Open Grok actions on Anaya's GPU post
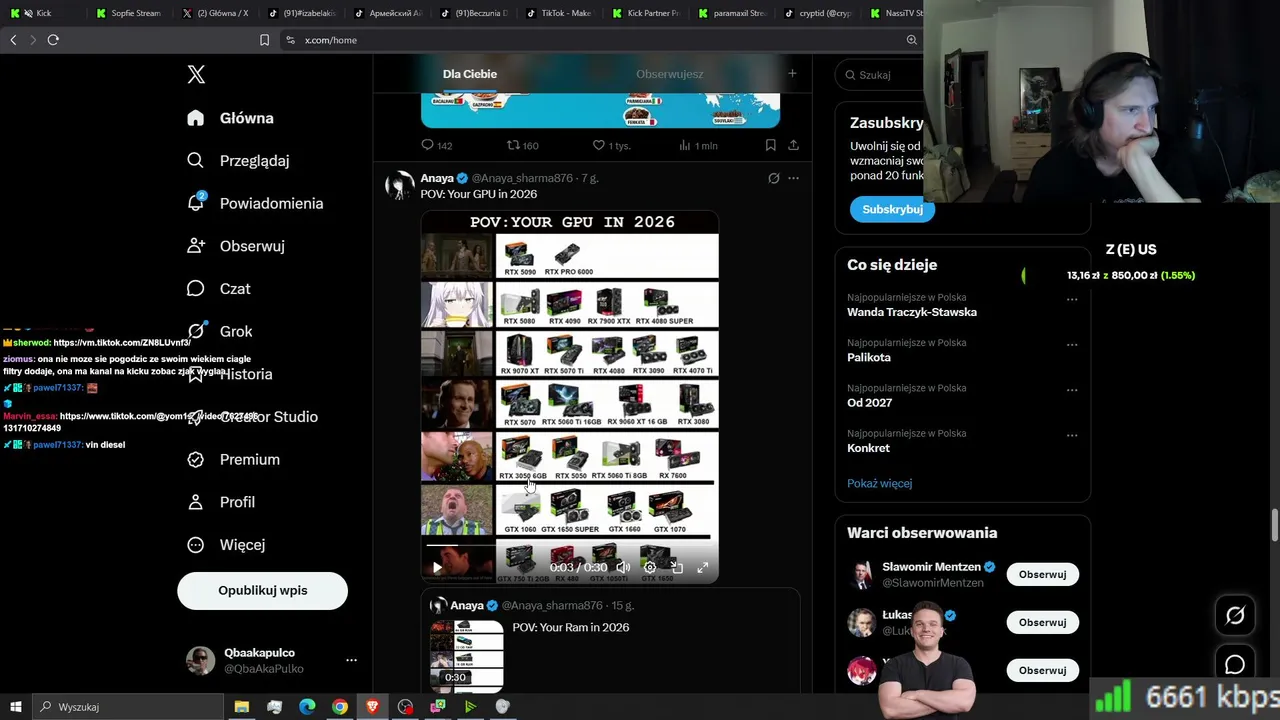This screenshot has width=1280, height=720. click(773, 178)
